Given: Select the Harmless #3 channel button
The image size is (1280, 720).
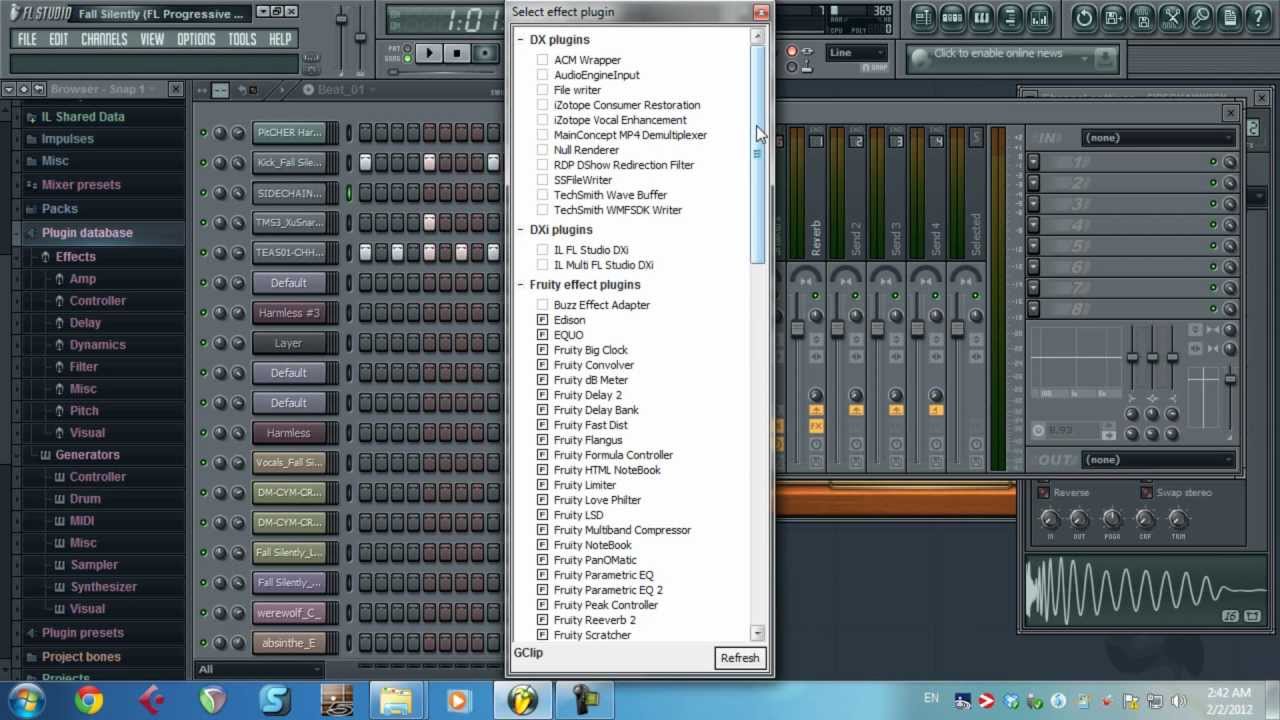Looking at the screenshot, I should pyautogui.click(x=289, y=313).
